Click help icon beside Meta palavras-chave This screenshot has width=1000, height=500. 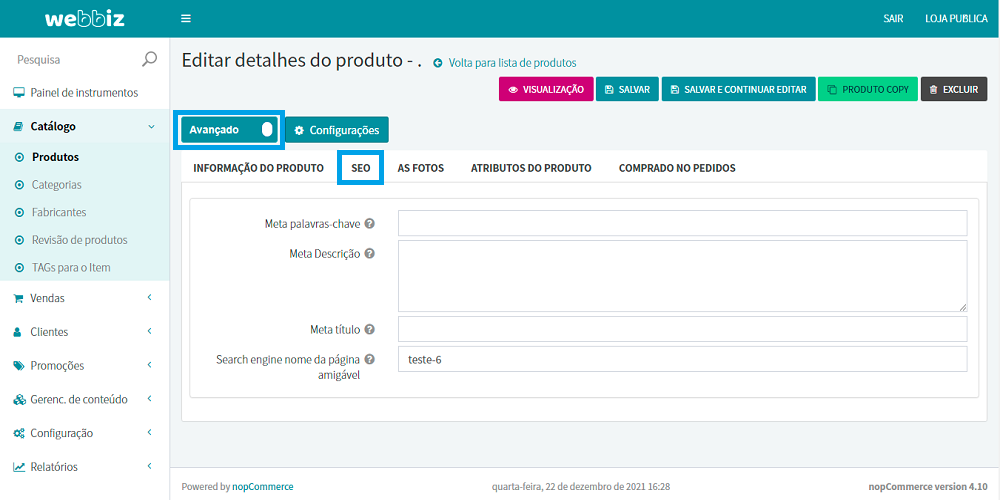370,224
